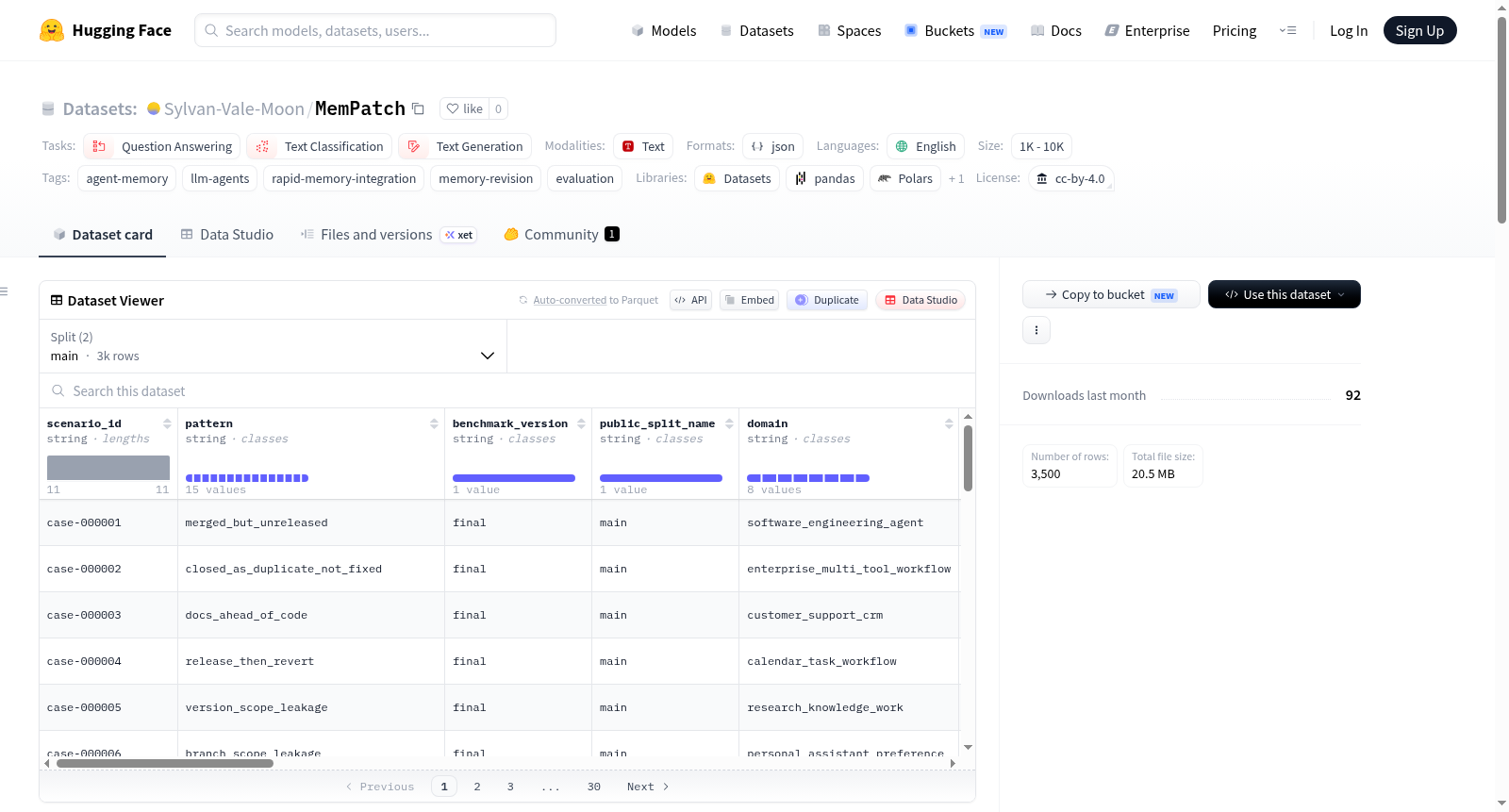Click the Log In link
Screen dimensions: 1509x812
[x=1349, y=31]
